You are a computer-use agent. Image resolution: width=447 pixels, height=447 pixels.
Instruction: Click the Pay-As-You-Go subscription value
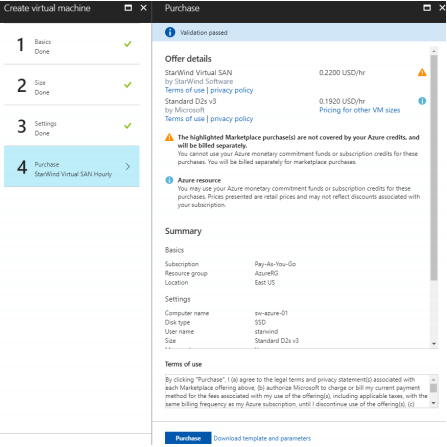275,264
